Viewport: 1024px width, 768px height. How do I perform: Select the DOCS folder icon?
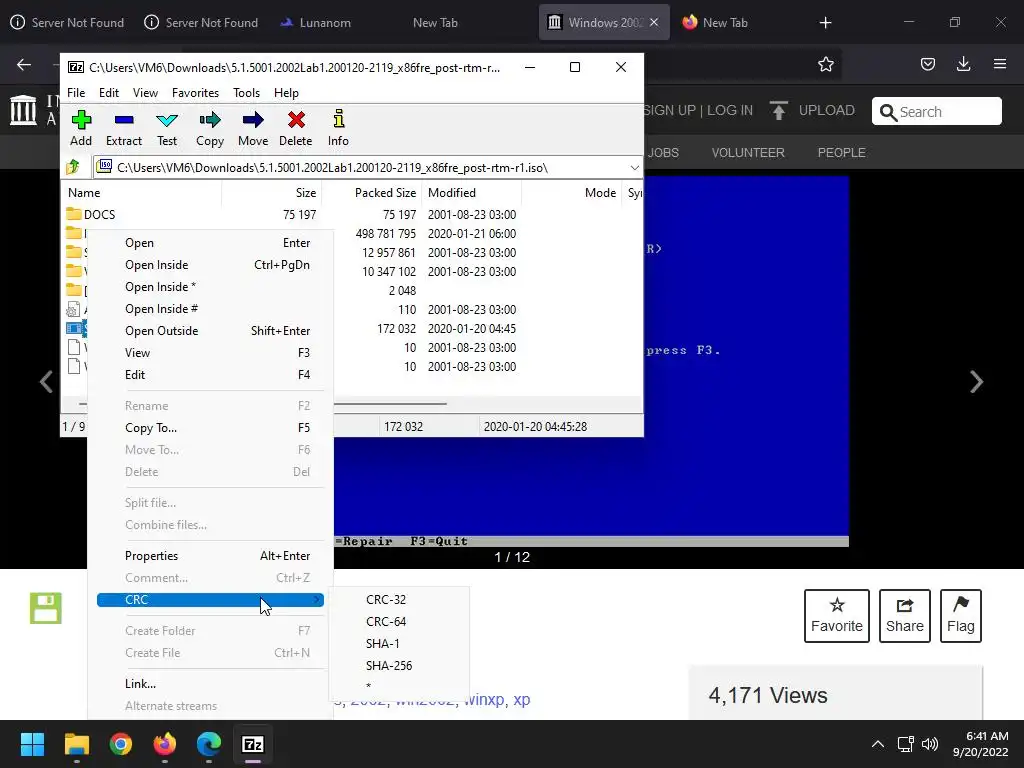[x=74, y=214]
